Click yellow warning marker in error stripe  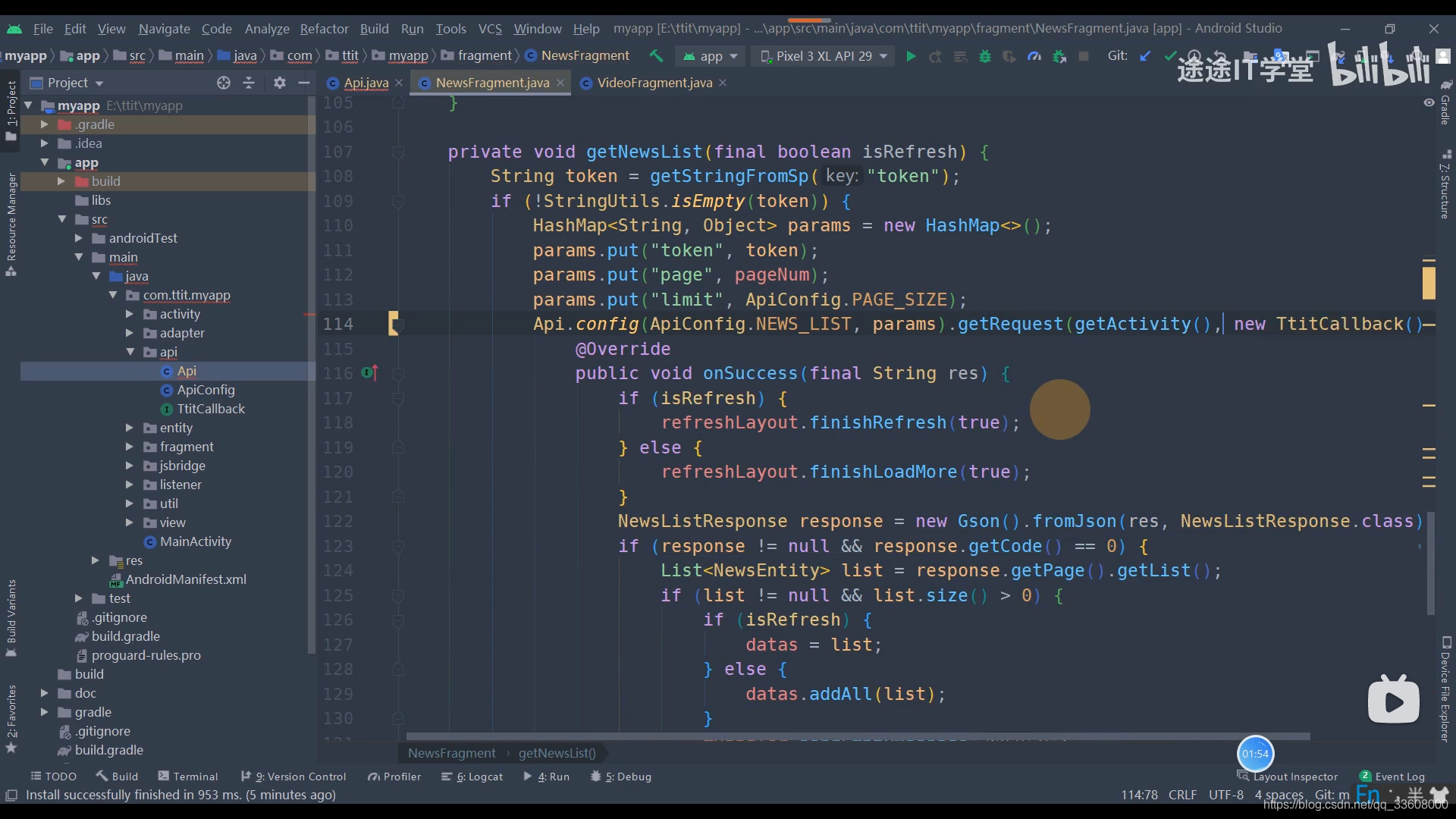(x=1429, y=284)
